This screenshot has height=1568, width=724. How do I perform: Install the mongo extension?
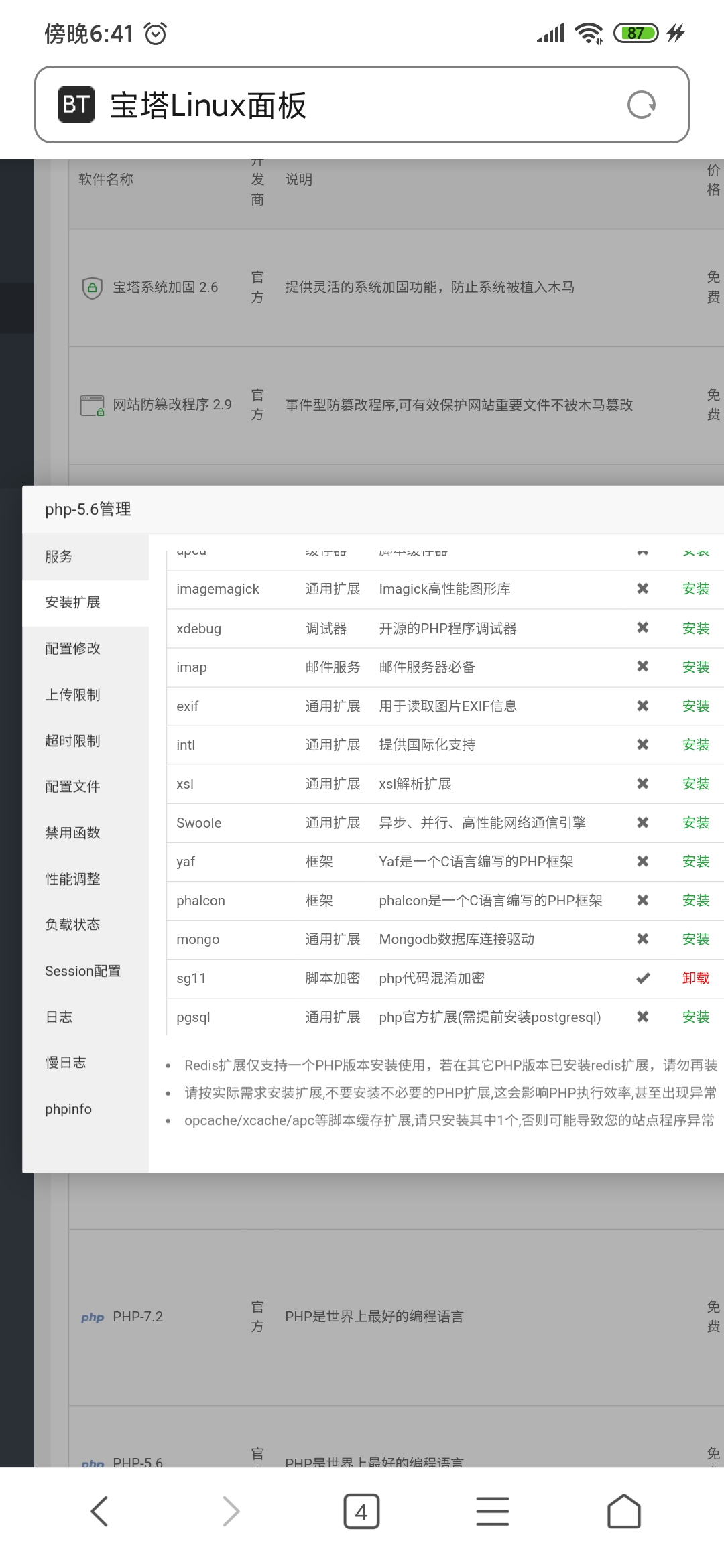(x=696, y=939)
